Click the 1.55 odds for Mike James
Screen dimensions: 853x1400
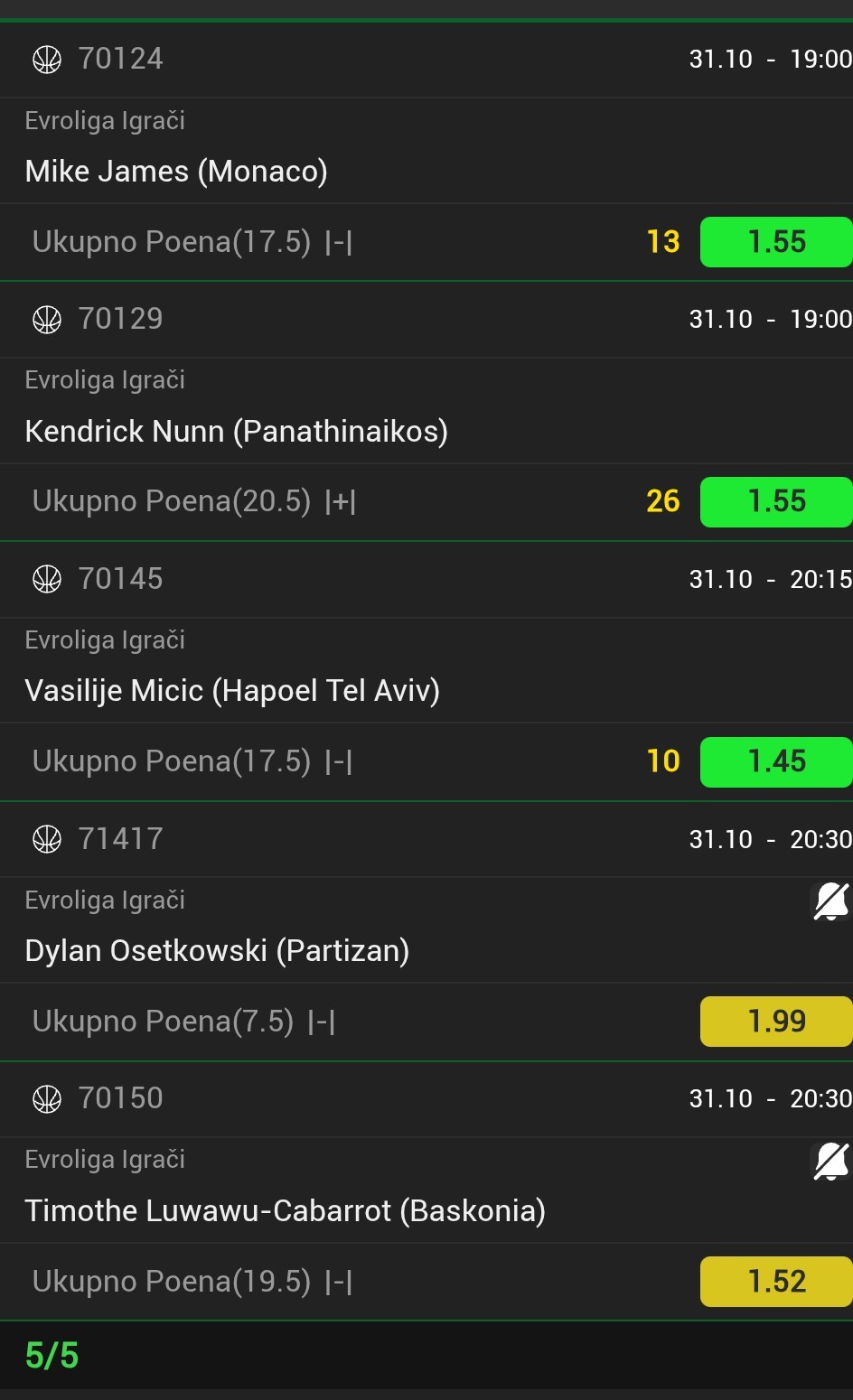(x=775, y=242)
